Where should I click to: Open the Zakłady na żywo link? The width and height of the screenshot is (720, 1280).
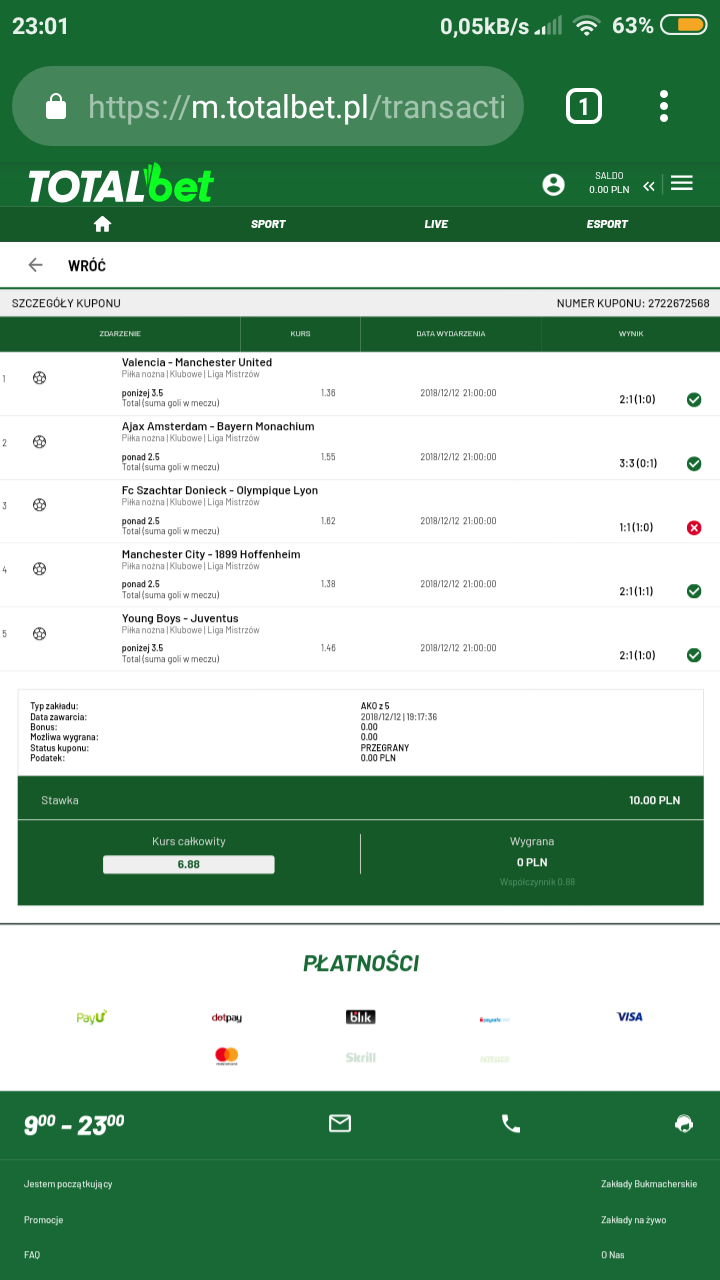click(634, 1220)
